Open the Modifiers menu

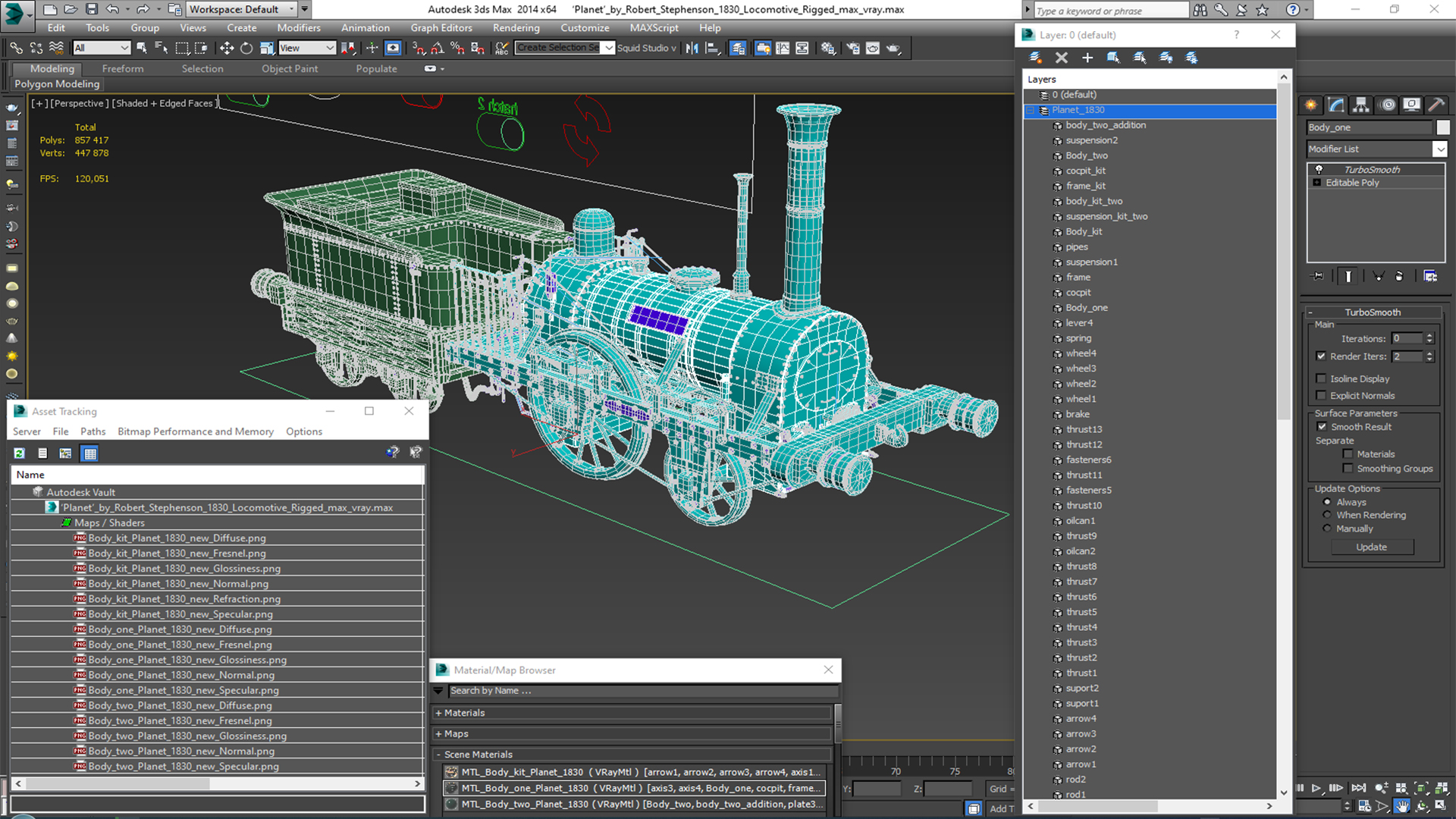pos(299,28)
